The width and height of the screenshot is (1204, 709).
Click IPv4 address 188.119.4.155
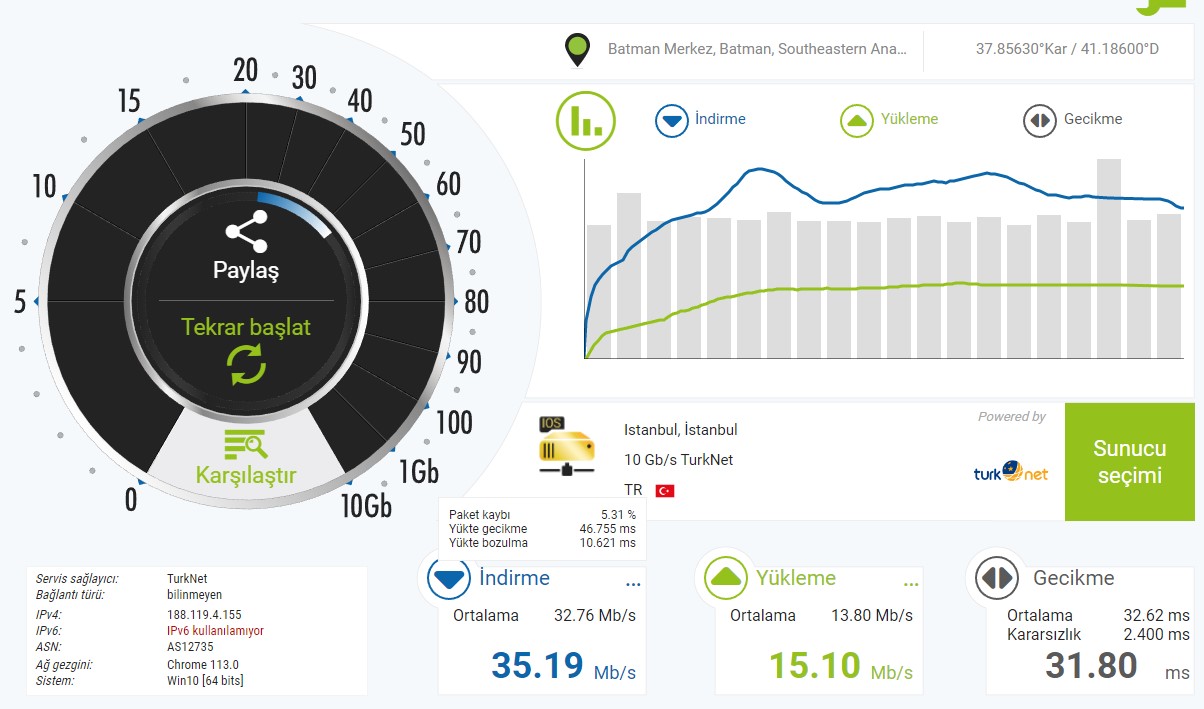pyautogui.click(x=204, y=614)
